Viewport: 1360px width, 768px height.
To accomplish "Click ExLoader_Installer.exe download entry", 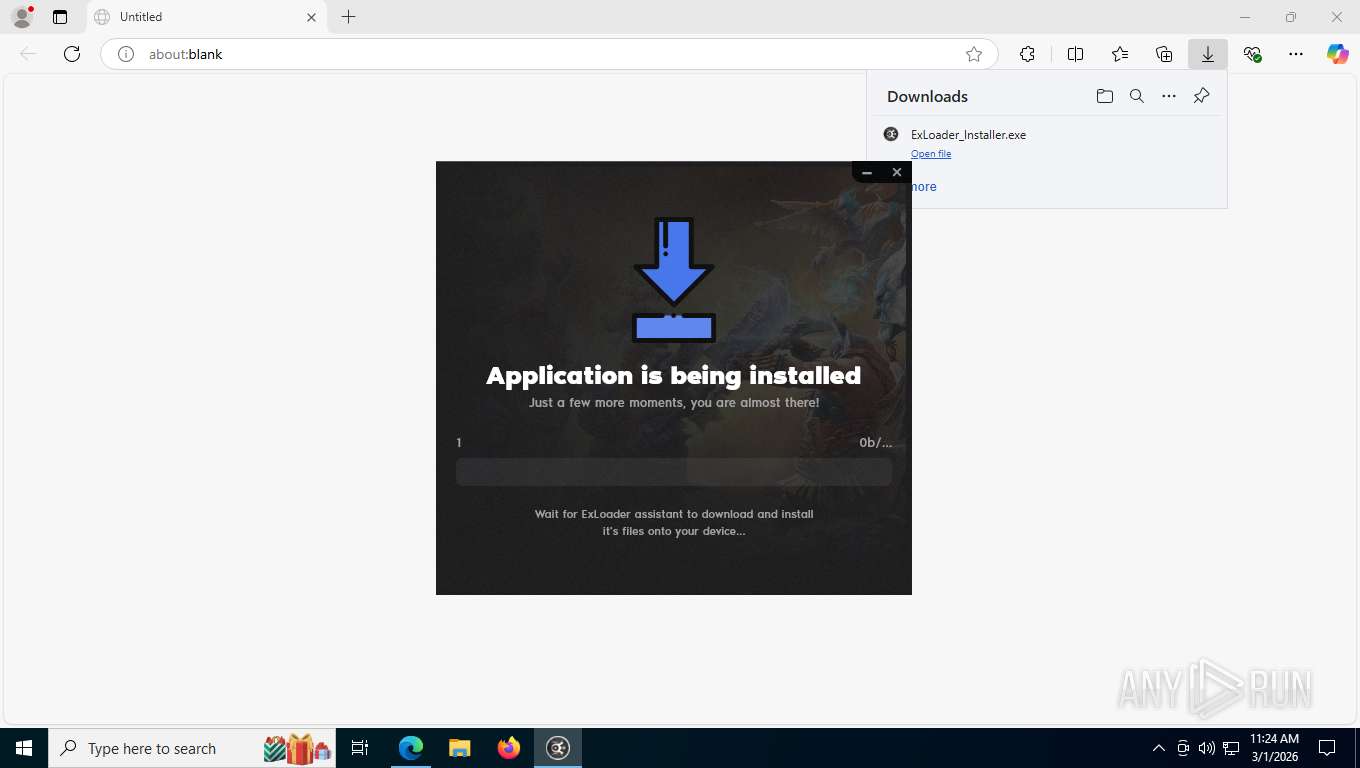I will point(1046,142).
